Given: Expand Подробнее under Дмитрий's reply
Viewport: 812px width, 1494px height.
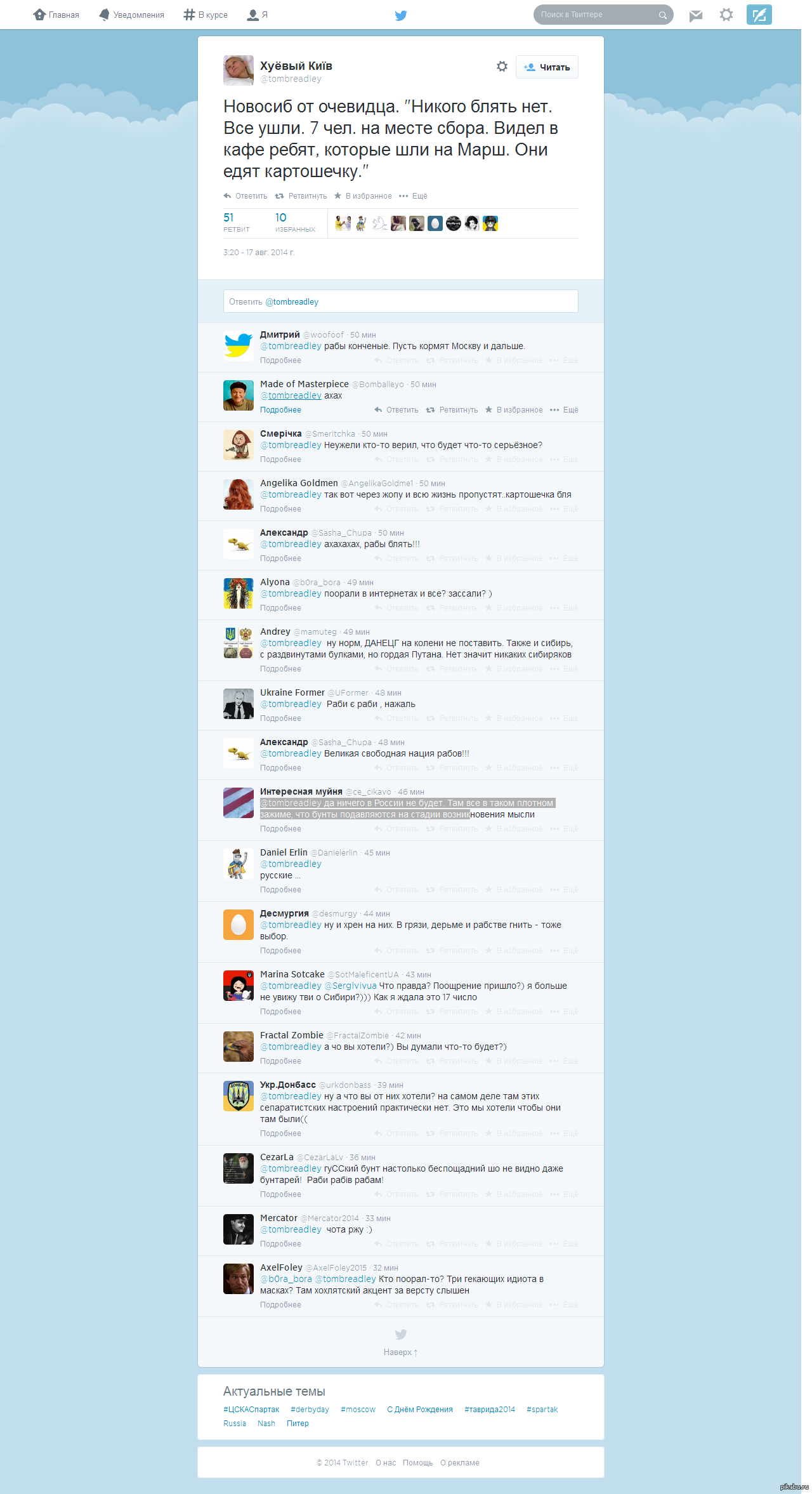Looking at the screenshot, I should pos(280,360).
